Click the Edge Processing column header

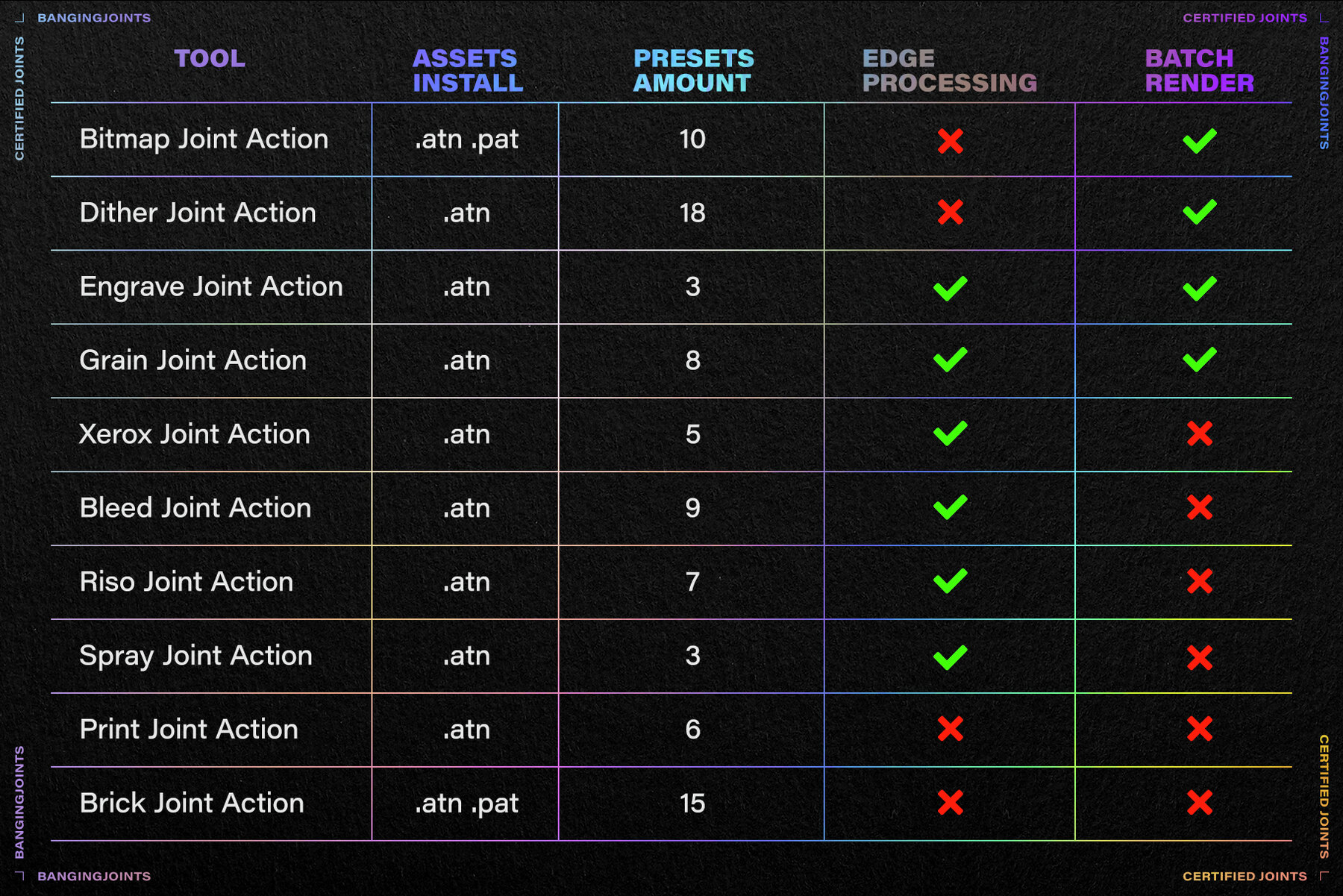949,70
